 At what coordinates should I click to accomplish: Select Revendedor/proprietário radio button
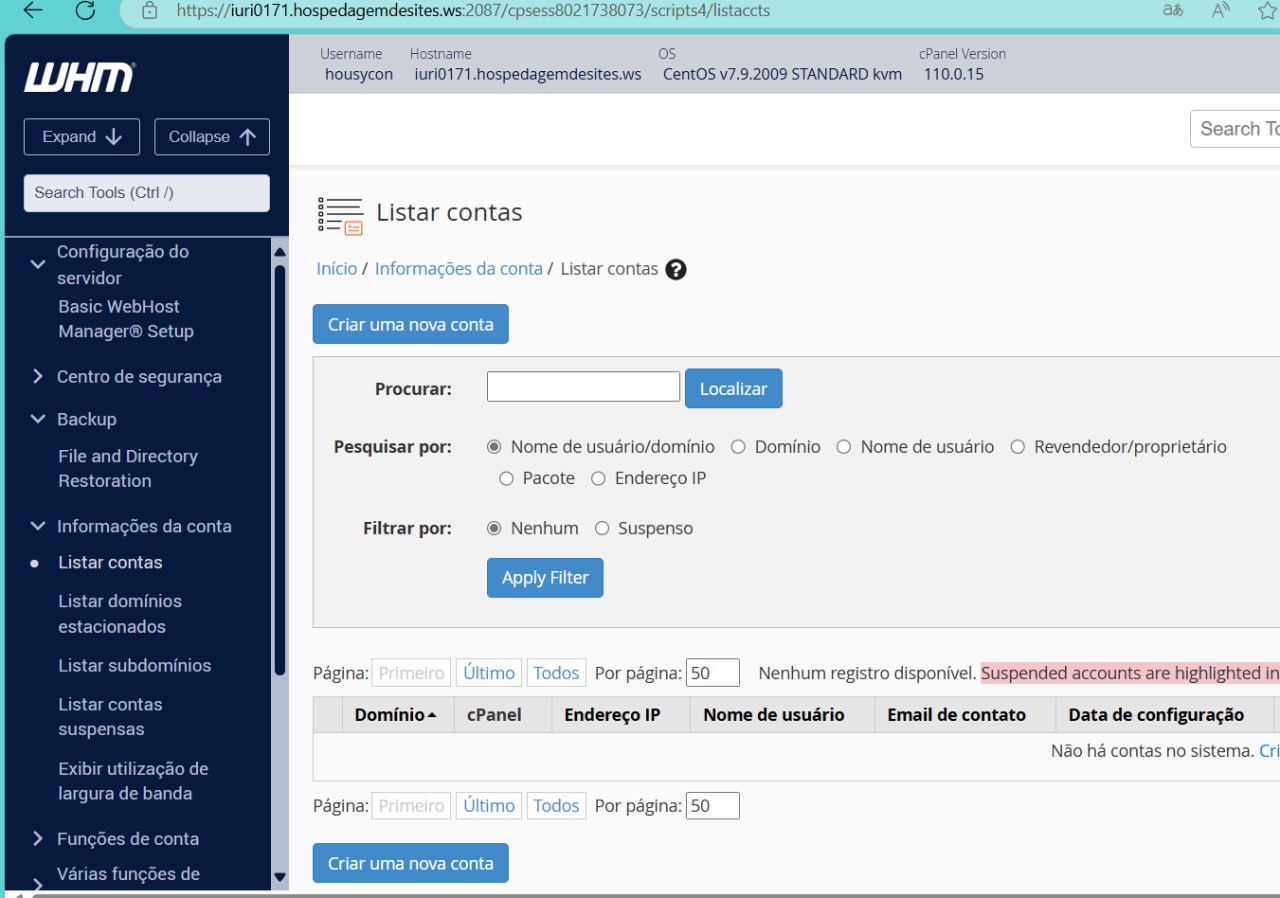point(1017,447)
